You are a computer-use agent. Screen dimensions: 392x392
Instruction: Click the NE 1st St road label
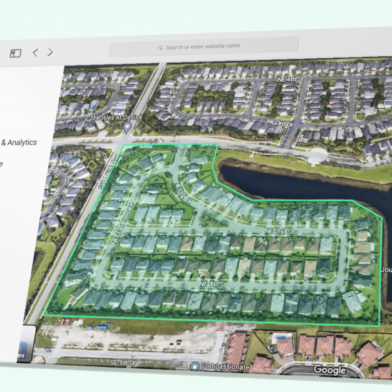(213, 284)
